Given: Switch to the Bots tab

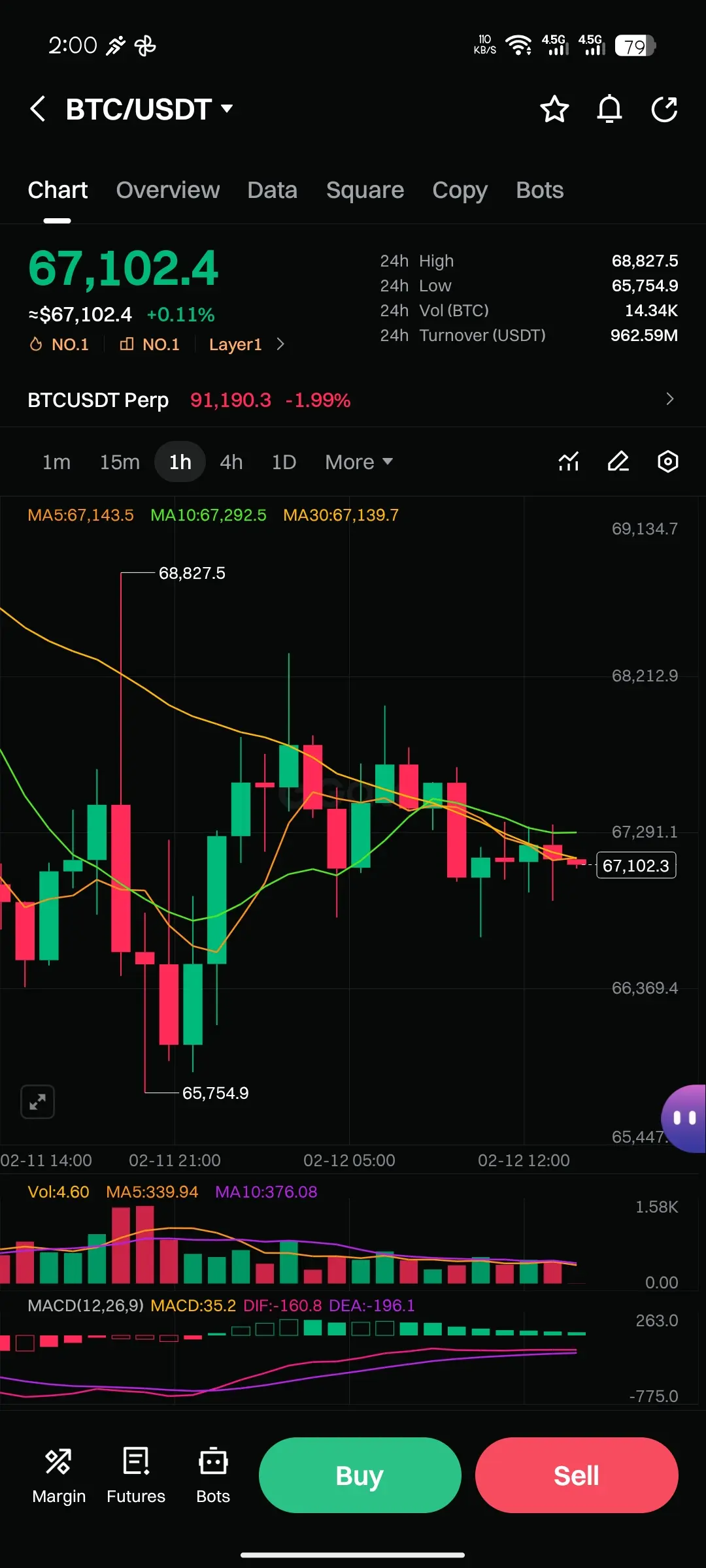Looking at the screenshot, I should point(539,190).
